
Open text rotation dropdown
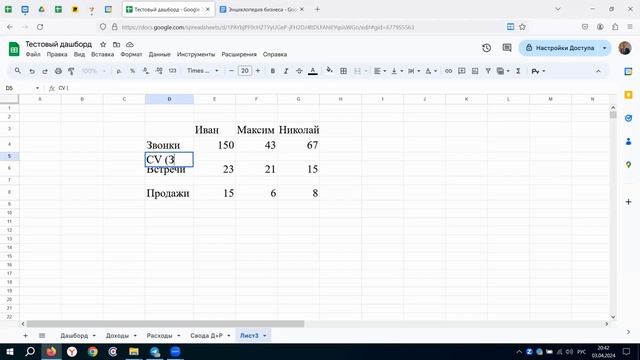click(431, 71)
